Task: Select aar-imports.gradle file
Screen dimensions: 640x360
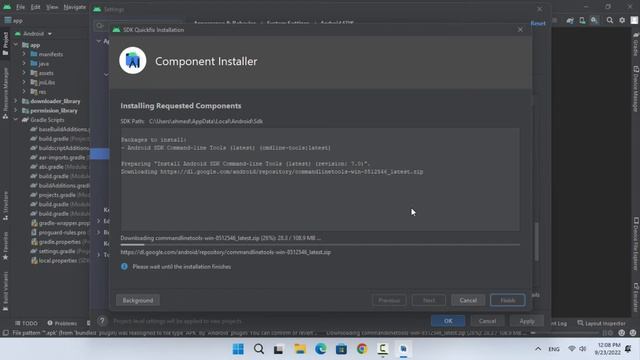Action: click(60, 157)
